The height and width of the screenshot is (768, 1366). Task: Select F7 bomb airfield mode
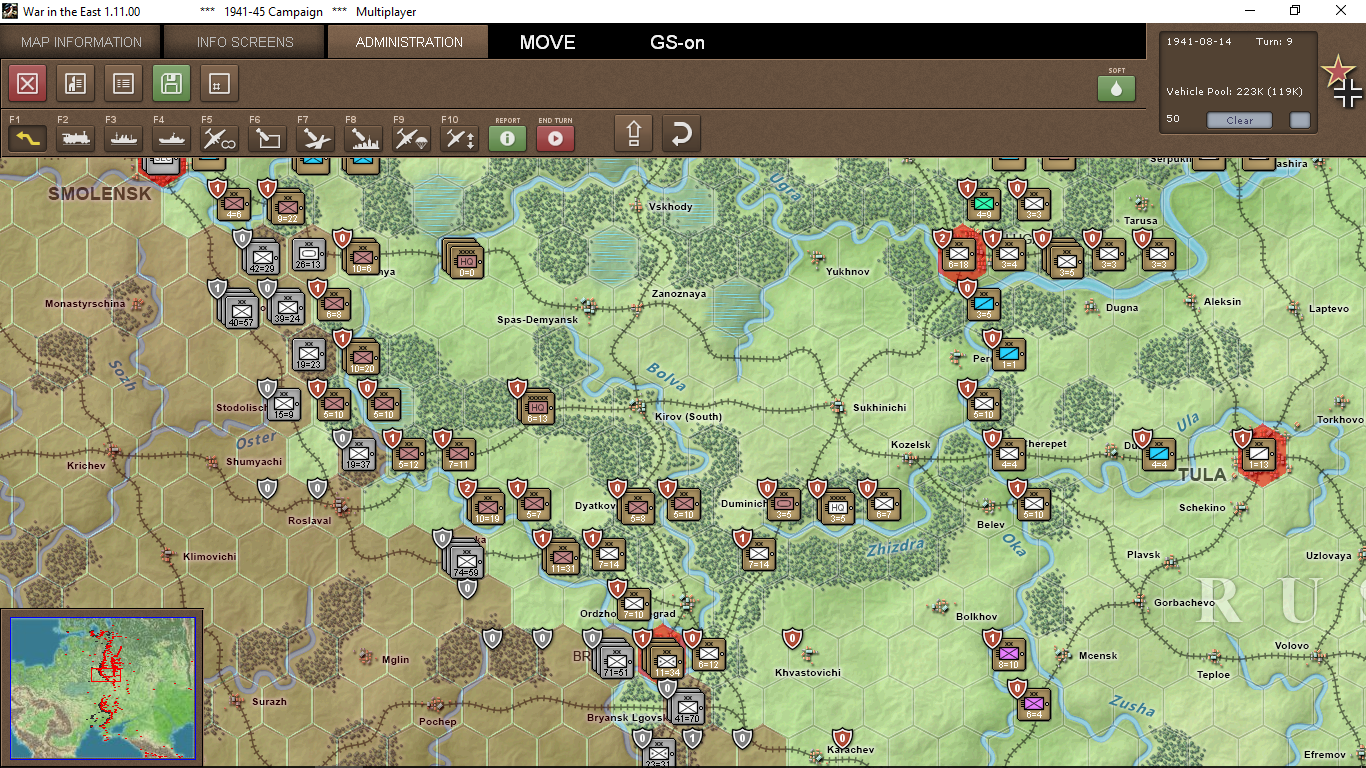pos(315,138)
